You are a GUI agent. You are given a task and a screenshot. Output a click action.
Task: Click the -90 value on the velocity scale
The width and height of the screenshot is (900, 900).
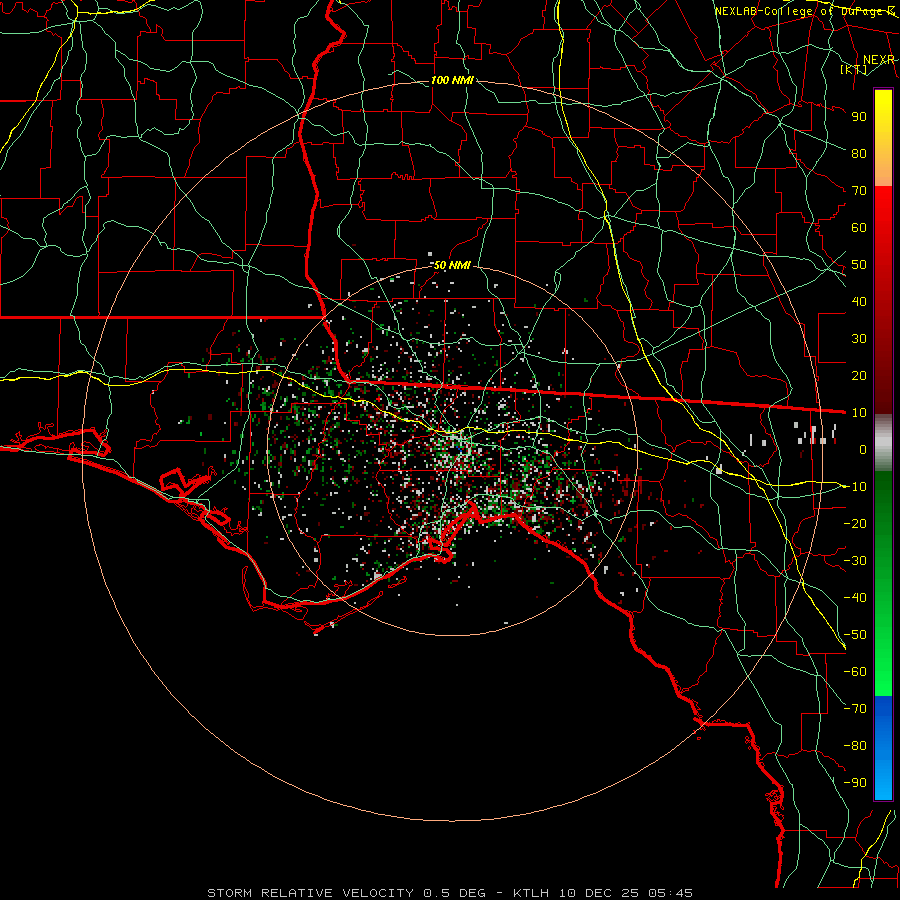855,783
